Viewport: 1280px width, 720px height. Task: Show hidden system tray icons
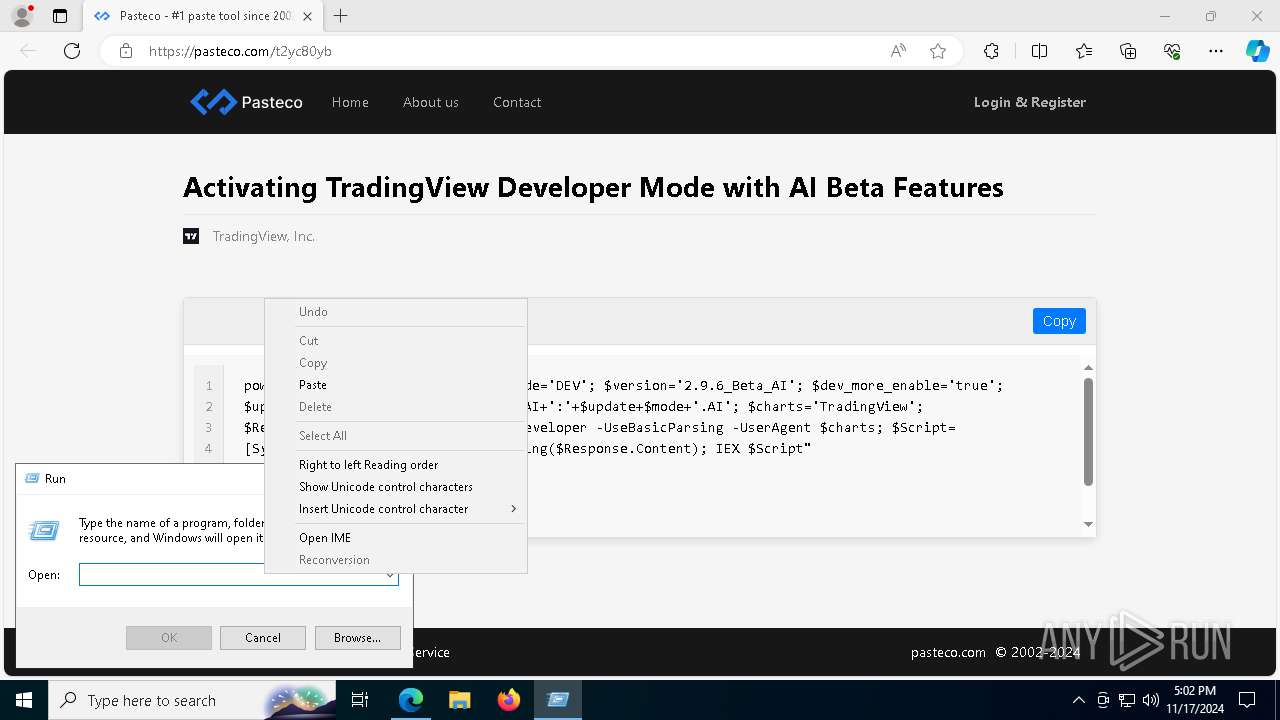pos(1078,700)
